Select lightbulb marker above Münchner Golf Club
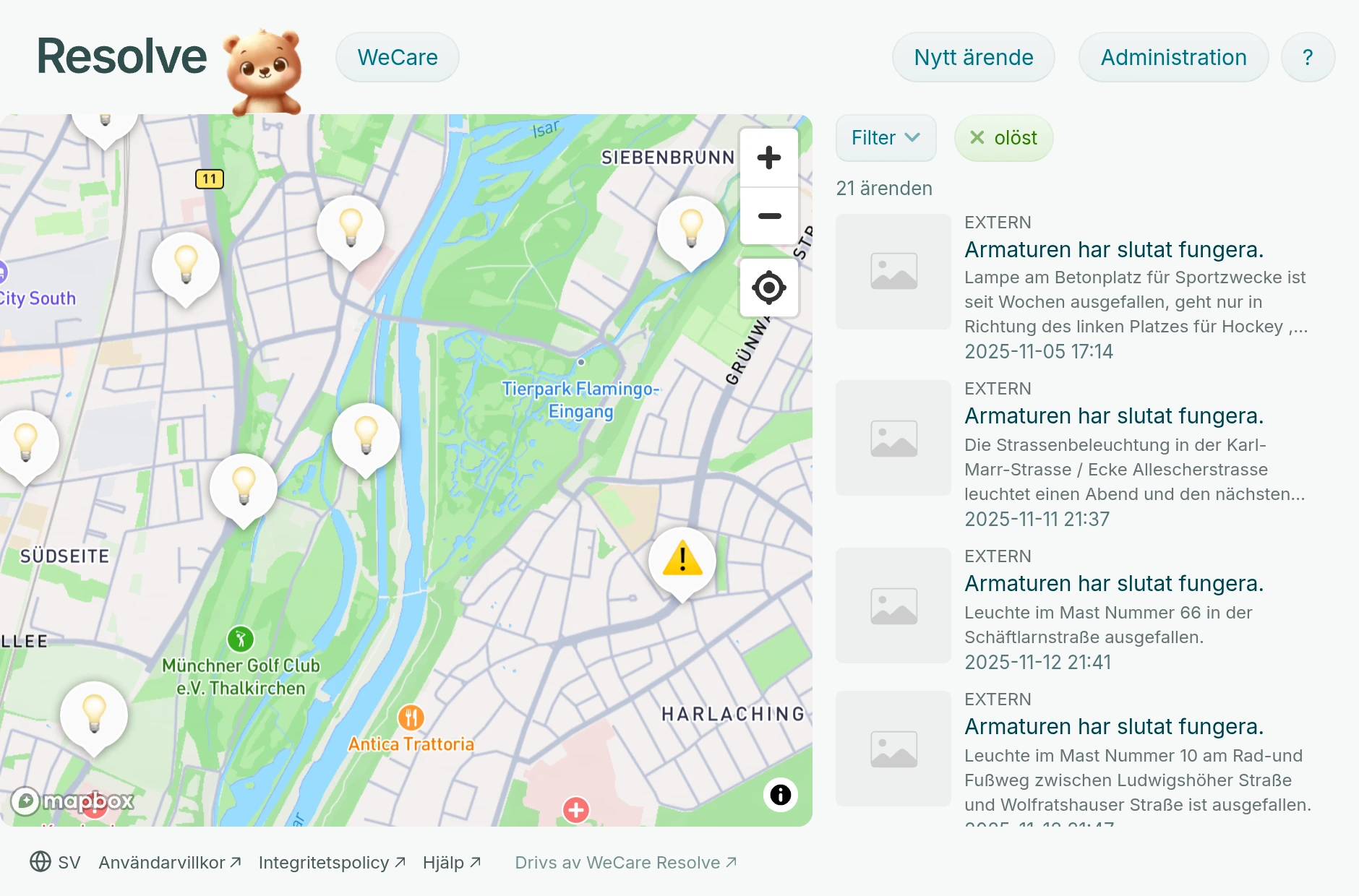1359x896 pixels. 244,489
